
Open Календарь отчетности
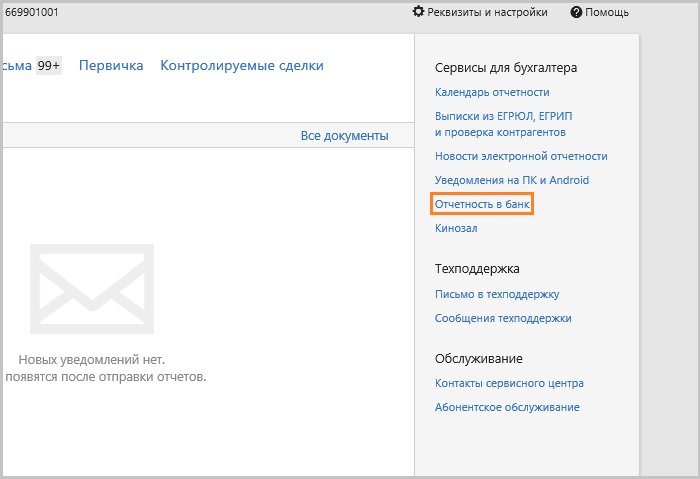492,92
